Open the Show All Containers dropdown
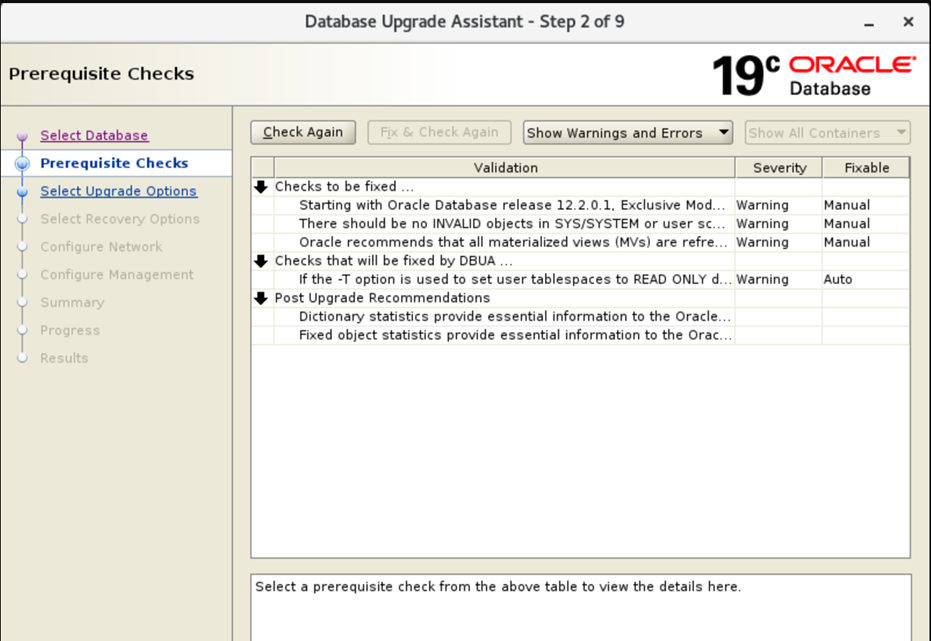Image resolution: width=931 pixels, height=641 pixels. tap(827, 132)
